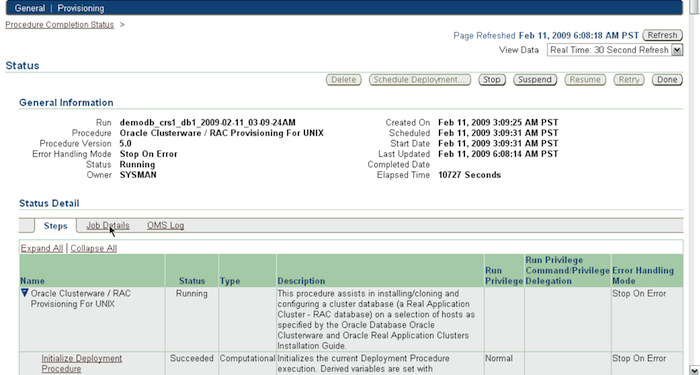700x375 pixels.
Task: Click Oracle Clusterware / RAC Provisioning row name
Action: 81,299
